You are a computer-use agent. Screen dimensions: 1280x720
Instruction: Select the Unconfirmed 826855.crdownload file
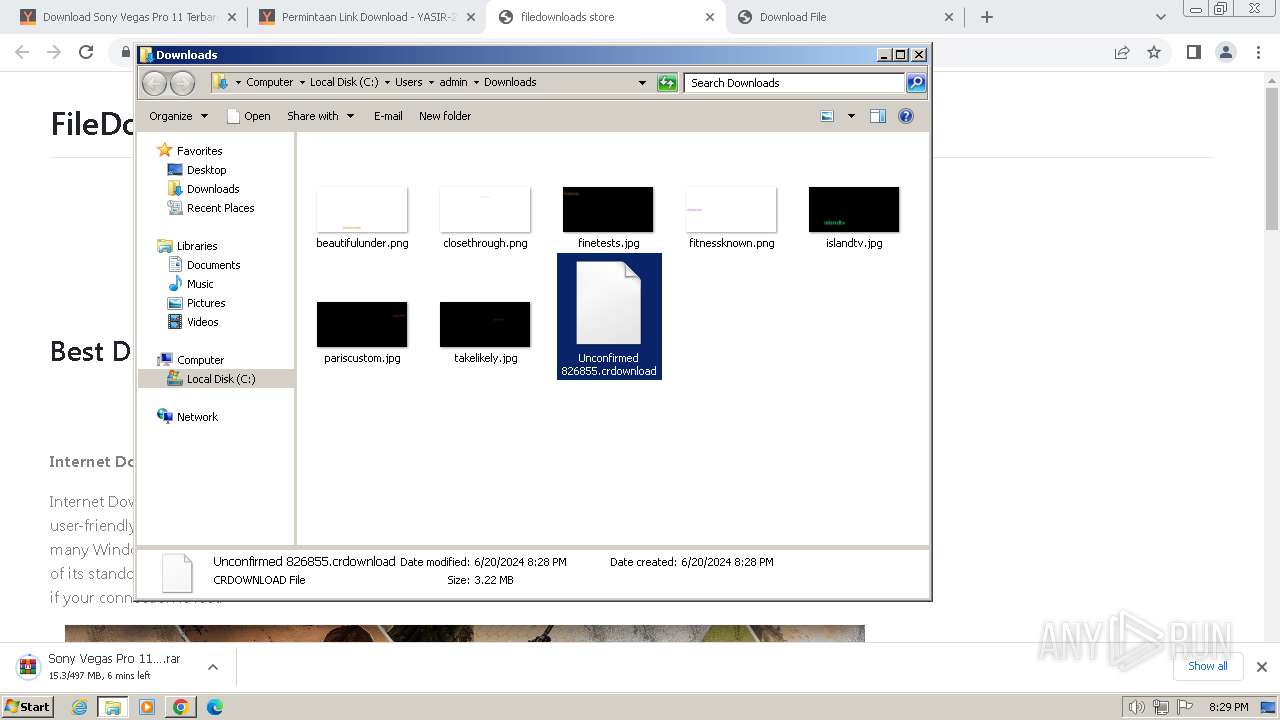609,317
